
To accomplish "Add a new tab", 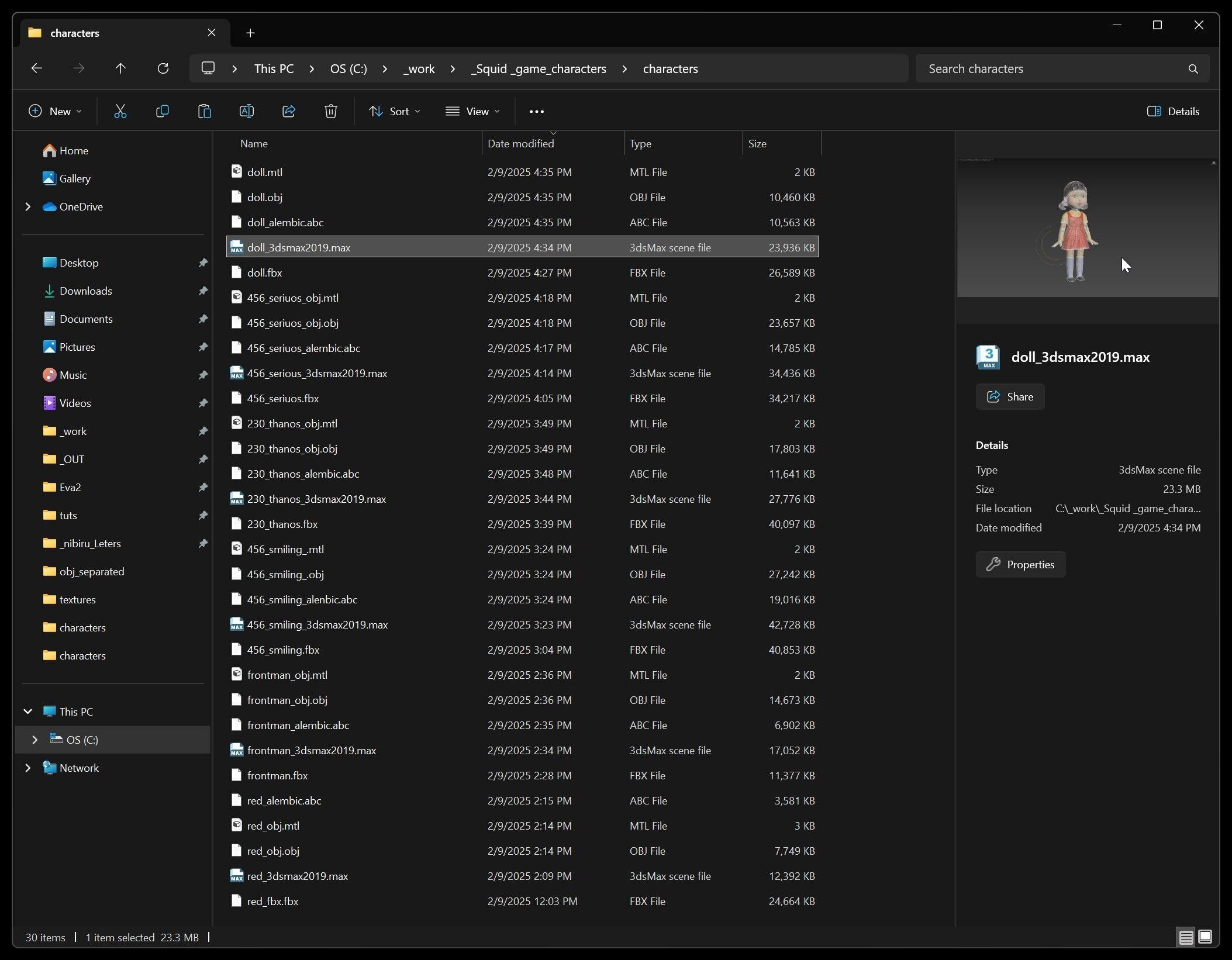I will pos(250,33).
